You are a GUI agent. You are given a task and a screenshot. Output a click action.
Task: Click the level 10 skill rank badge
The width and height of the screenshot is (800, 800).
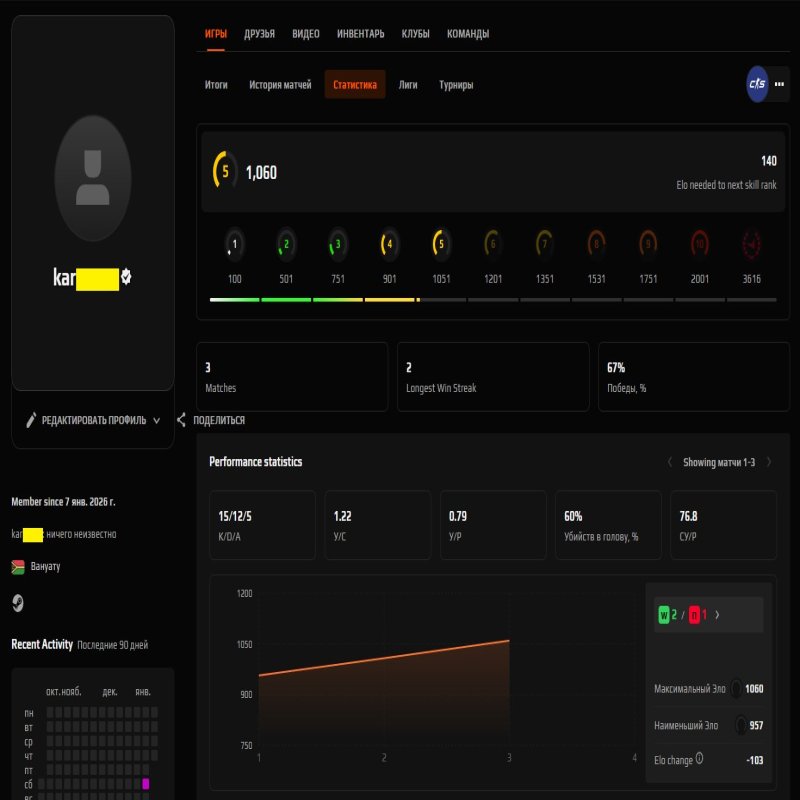tap(699, 243)
